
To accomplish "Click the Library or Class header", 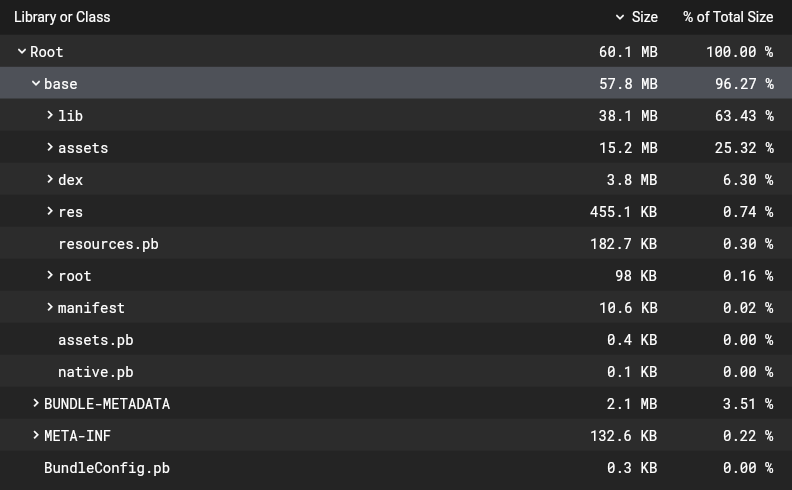I will coord(62,17).
